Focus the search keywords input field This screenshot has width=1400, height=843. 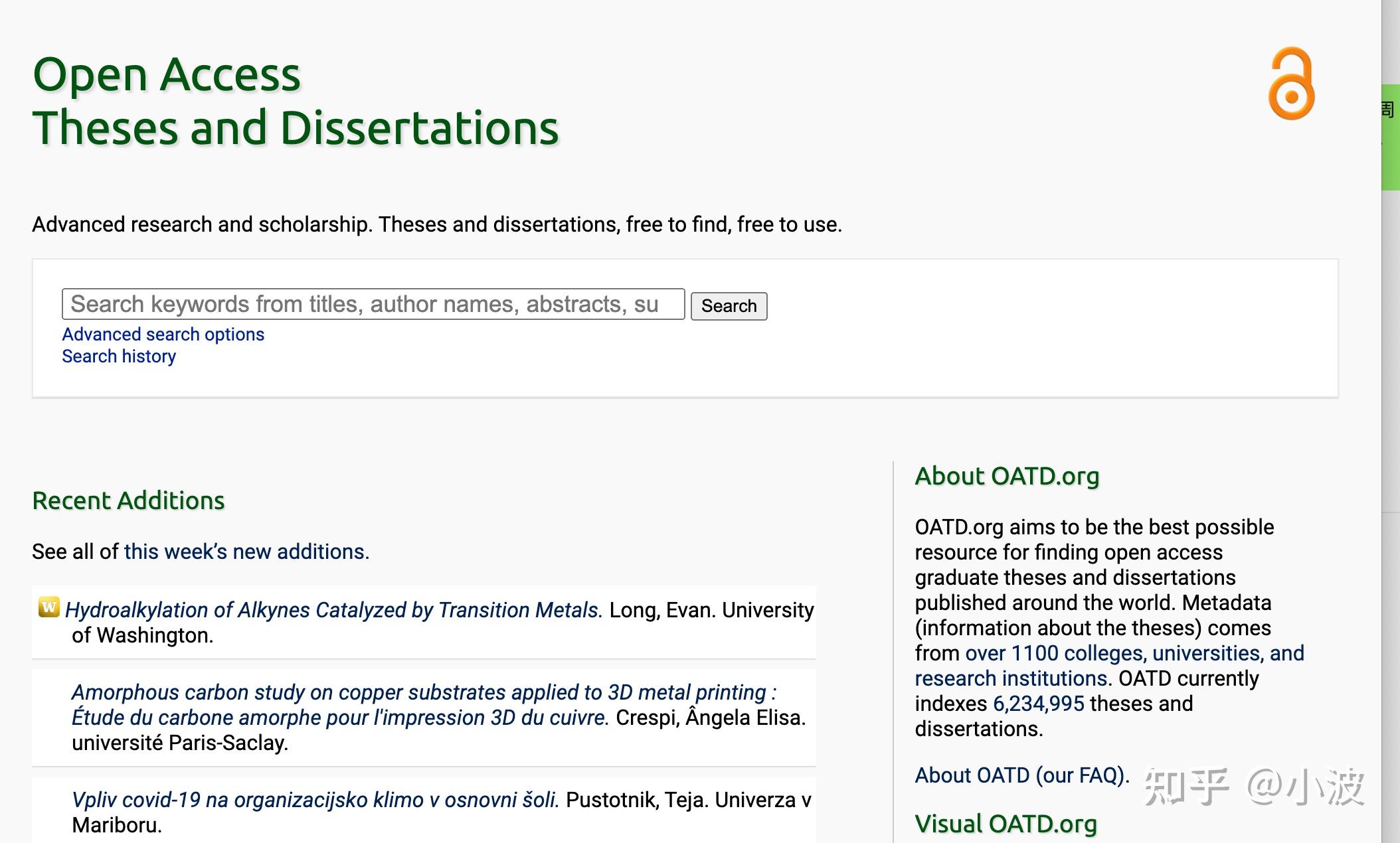point(373,304)
